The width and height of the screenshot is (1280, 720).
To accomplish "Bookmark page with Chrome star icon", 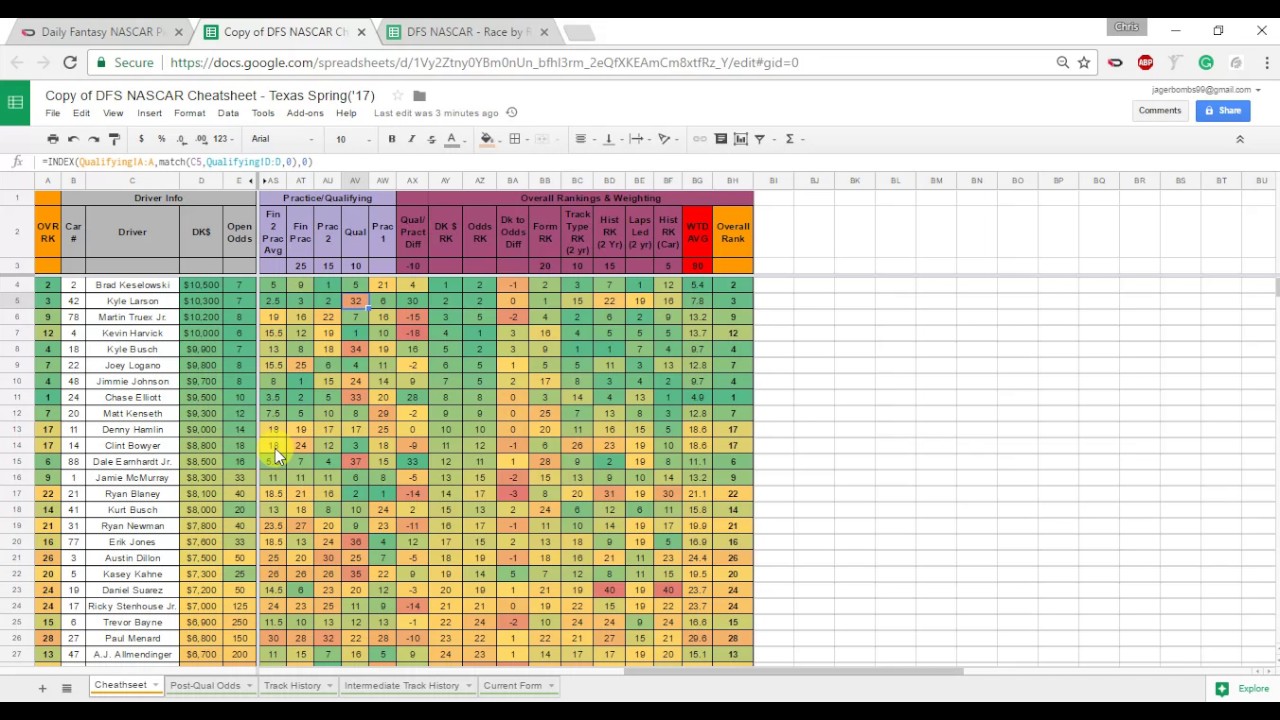I will click(1084, 62).
